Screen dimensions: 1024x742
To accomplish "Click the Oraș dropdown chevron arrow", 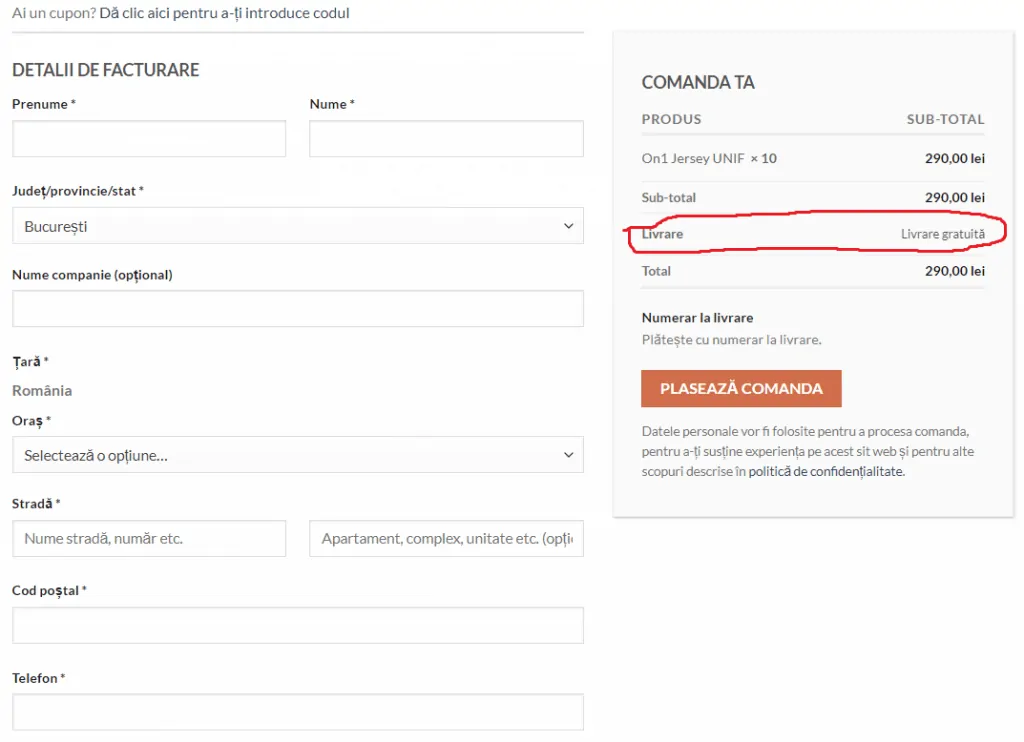I will coord(568,455).
